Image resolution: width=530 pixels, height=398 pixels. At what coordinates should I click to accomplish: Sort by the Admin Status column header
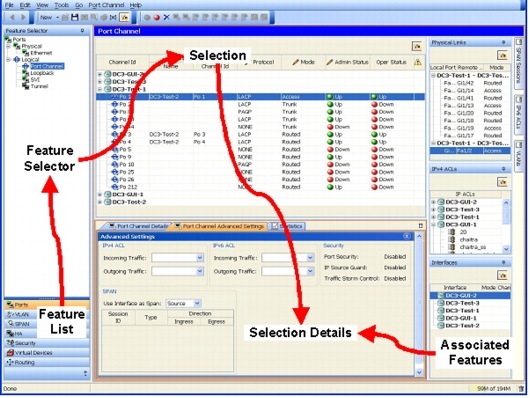coord(347,62)
